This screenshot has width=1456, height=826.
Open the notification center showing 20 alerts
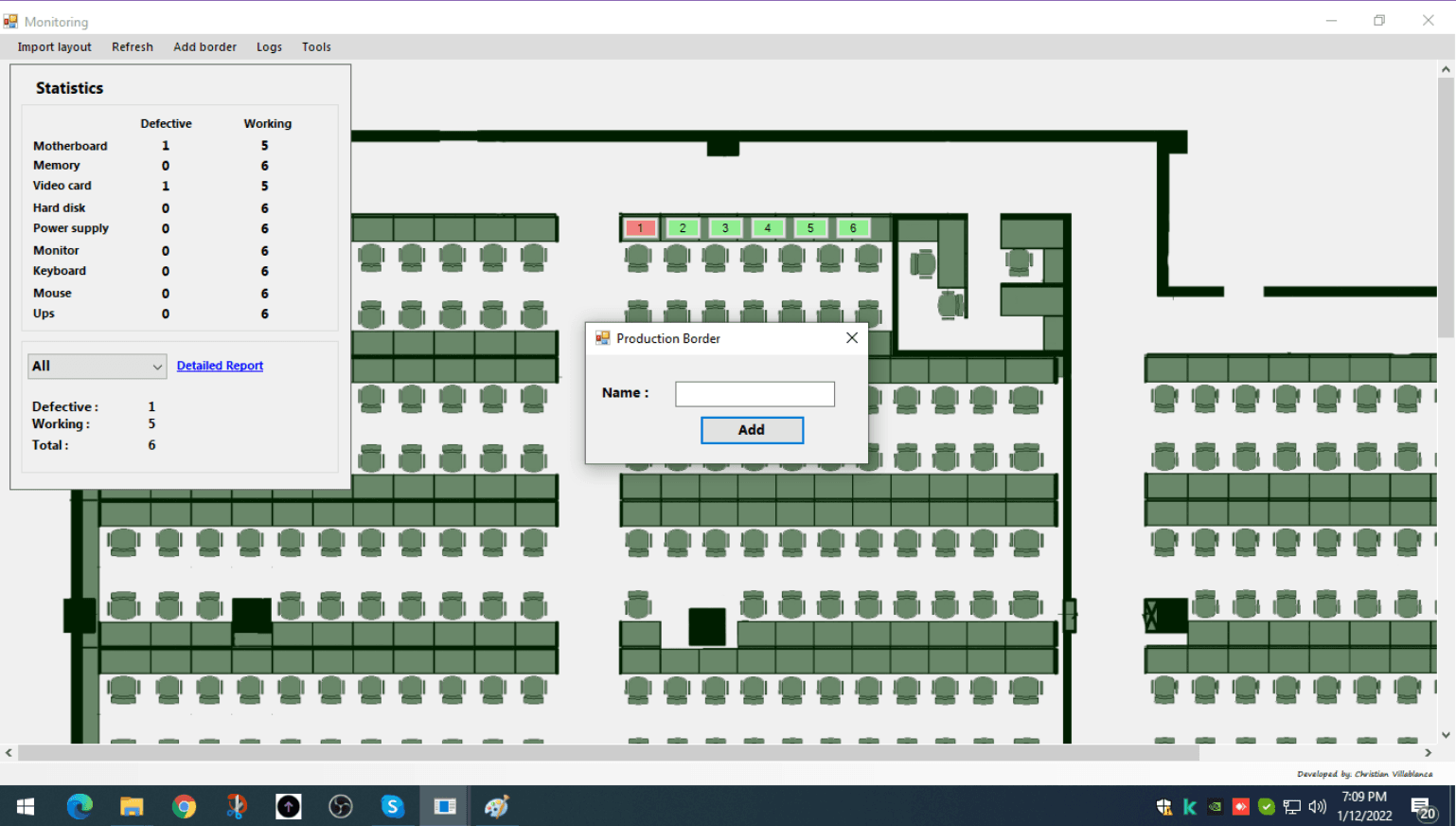(x=1421, y=806)
